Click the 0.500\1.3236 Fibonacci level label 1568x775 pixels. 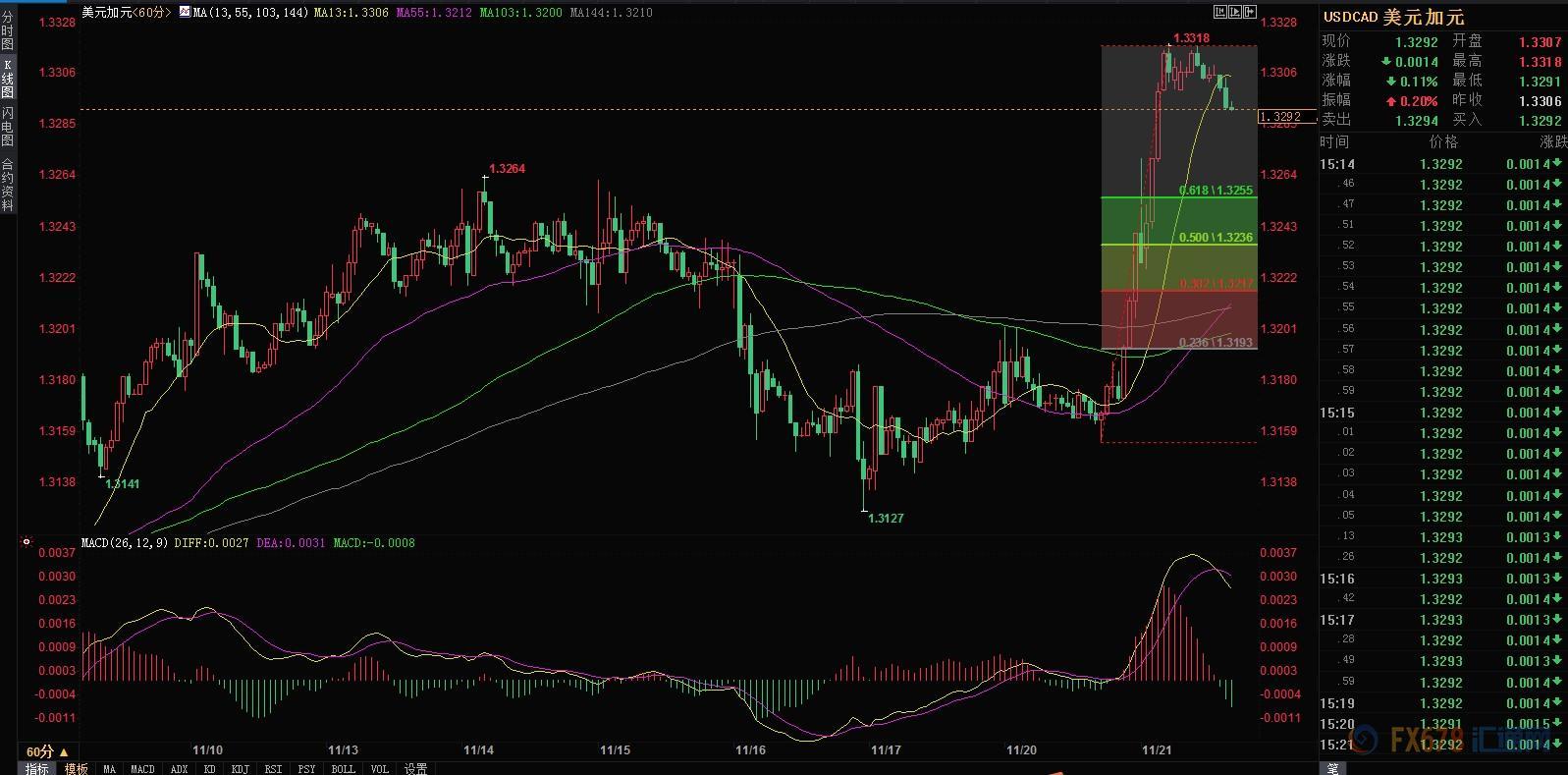(1216, 238)
